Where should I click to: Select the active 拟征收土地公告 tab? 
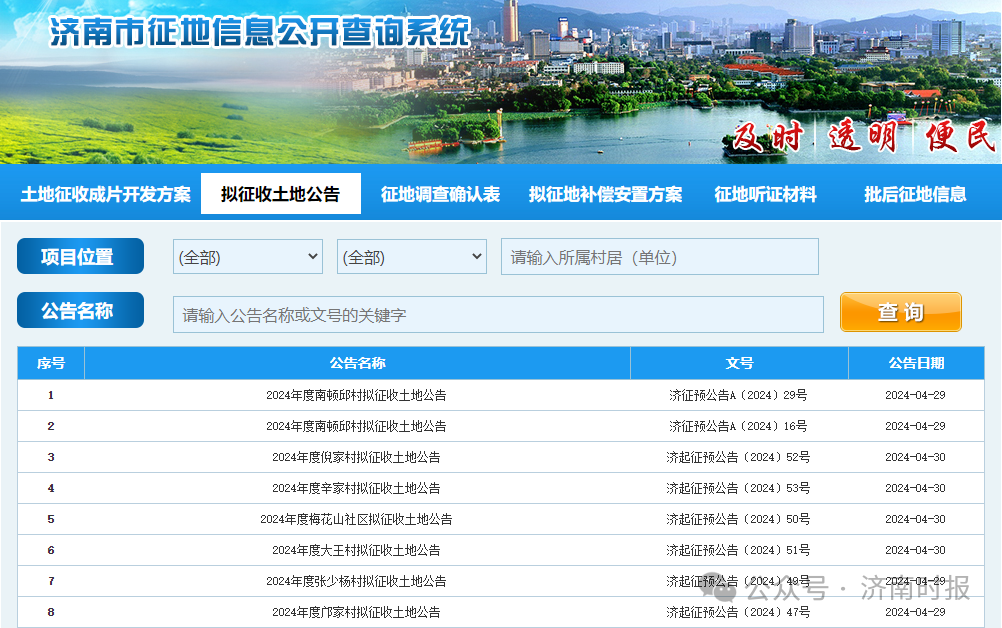280,191
